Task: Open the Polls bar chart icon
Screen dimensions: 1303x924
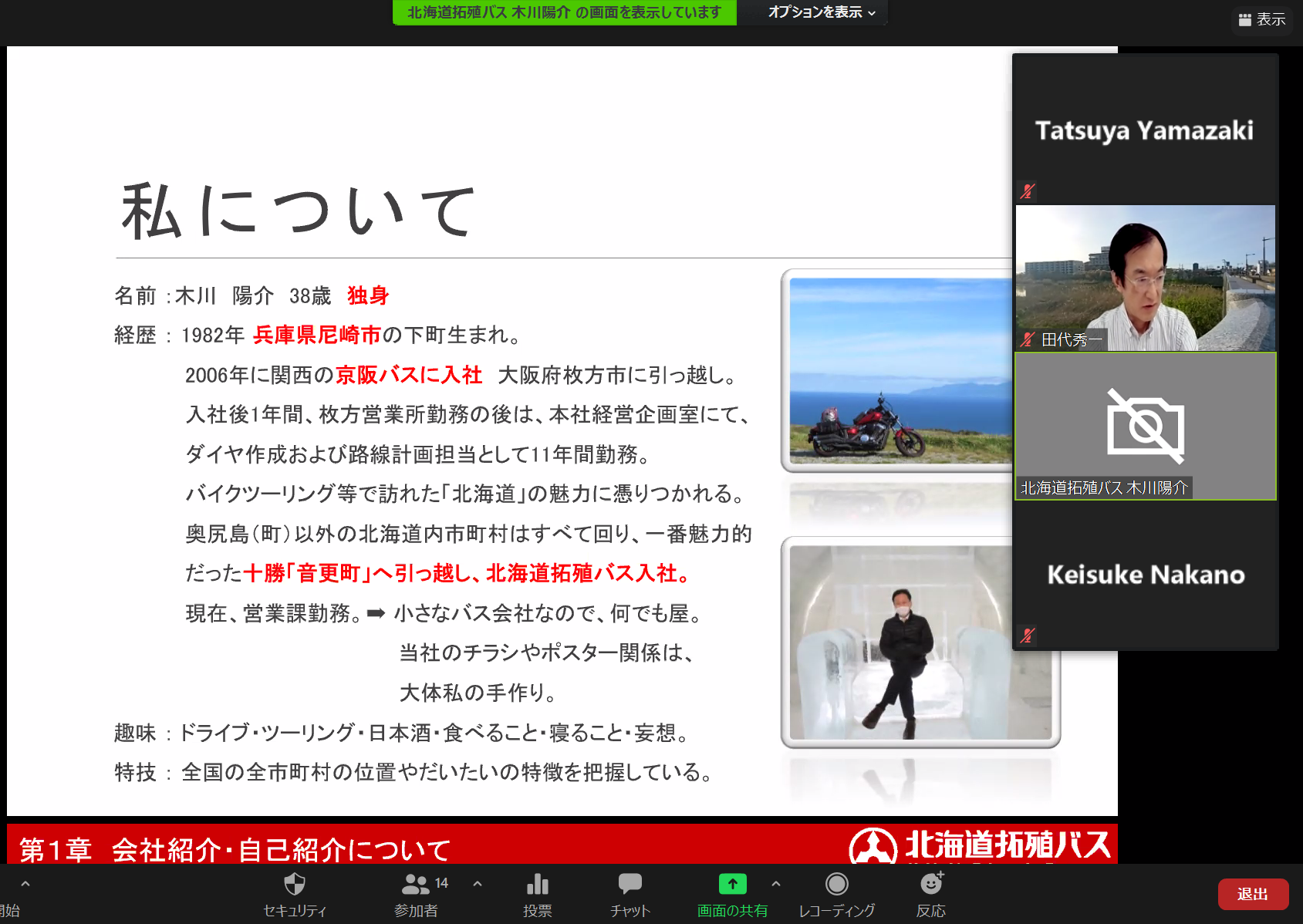Action: click(537, 884)
